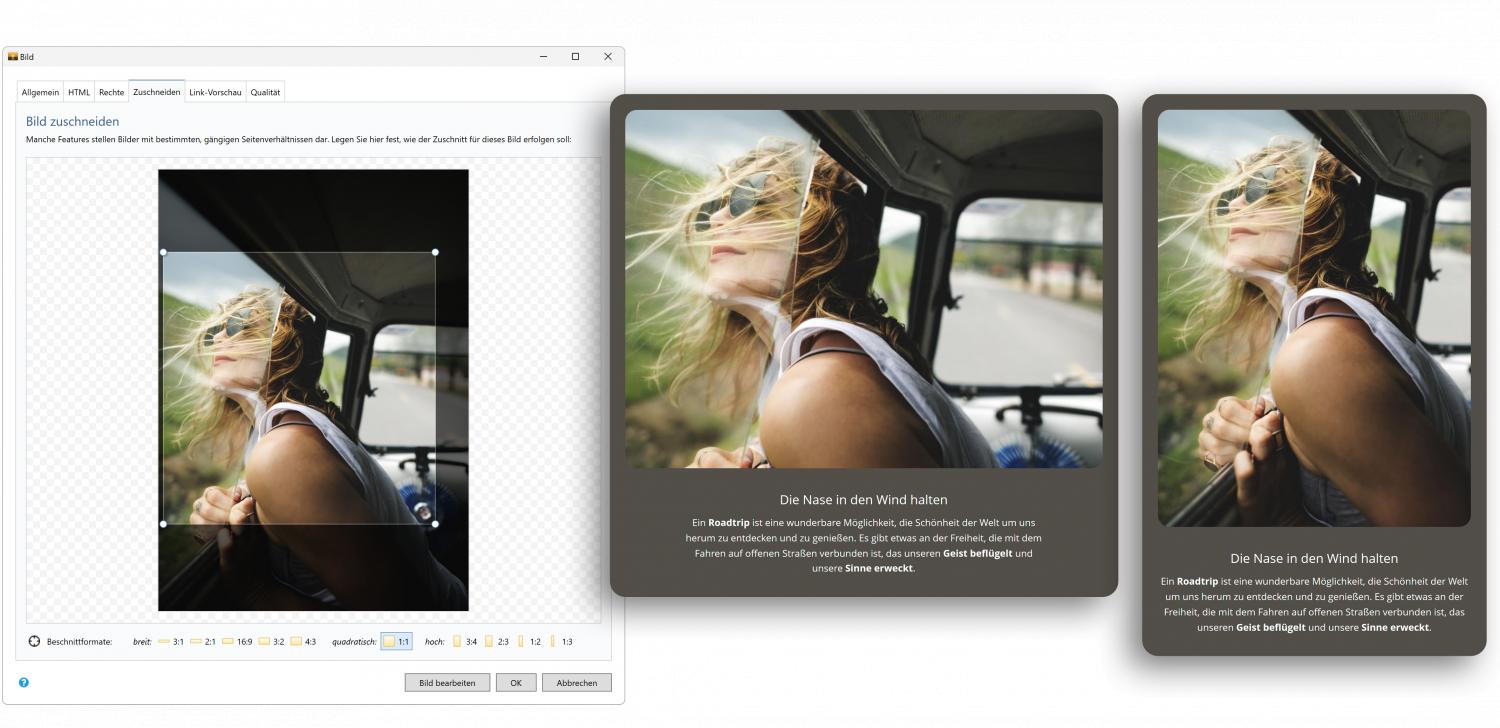Choose the 3:2 crop format
1500x728 pixels.
click(271, 642)
